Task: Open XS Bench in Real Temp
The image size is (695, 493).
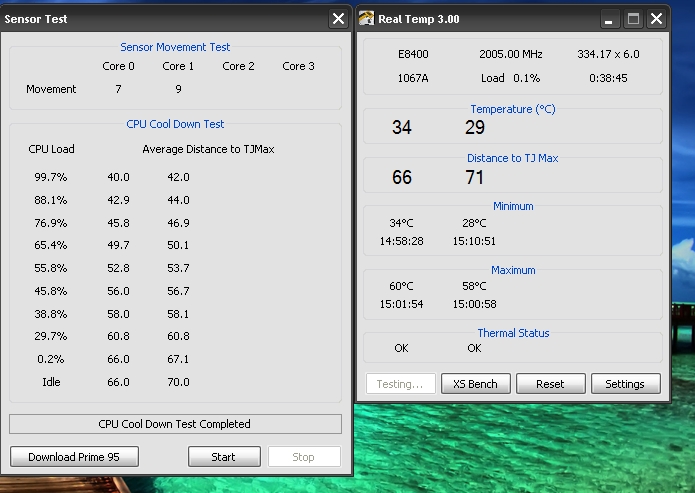Action: (x=475, y=384)
